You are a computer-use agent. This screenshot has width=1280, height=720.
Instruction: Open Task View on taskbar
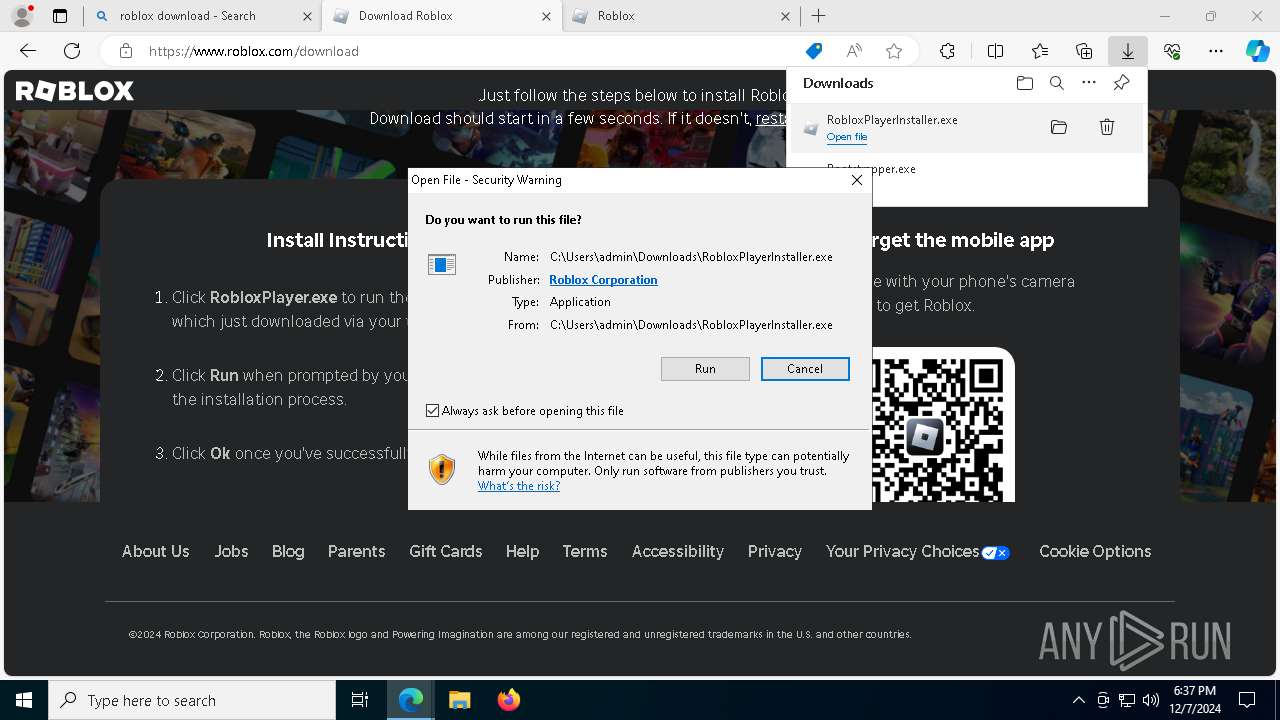361,700
